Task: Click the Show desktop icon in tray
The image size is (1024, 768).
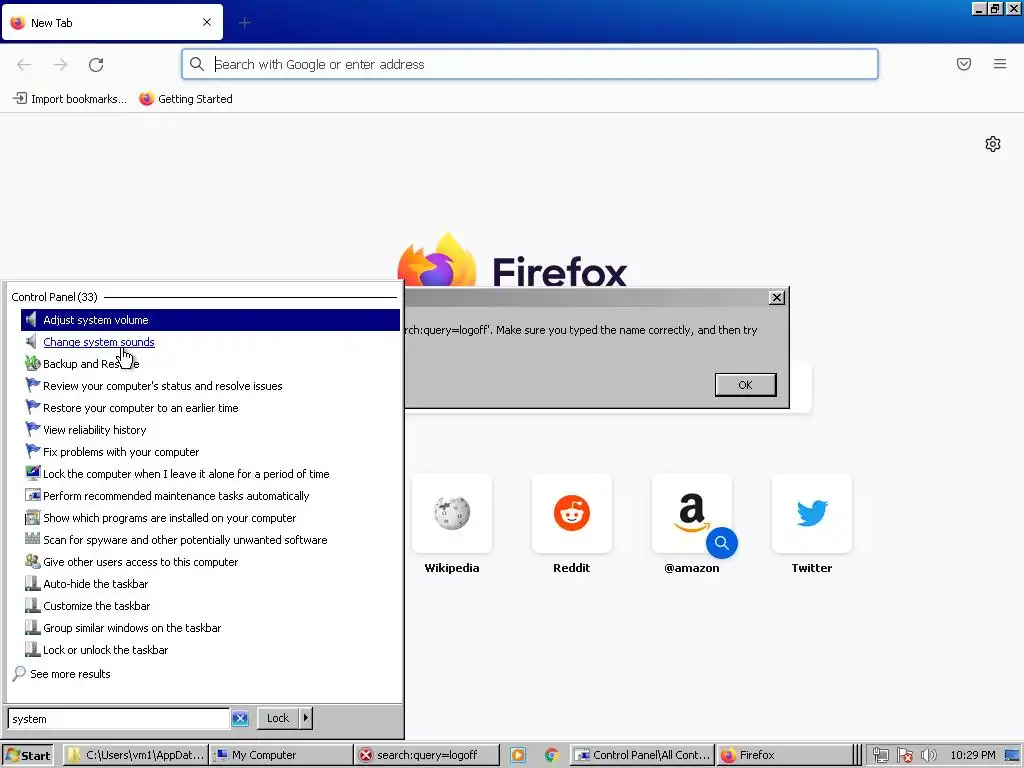Action: pos(1012,756)
